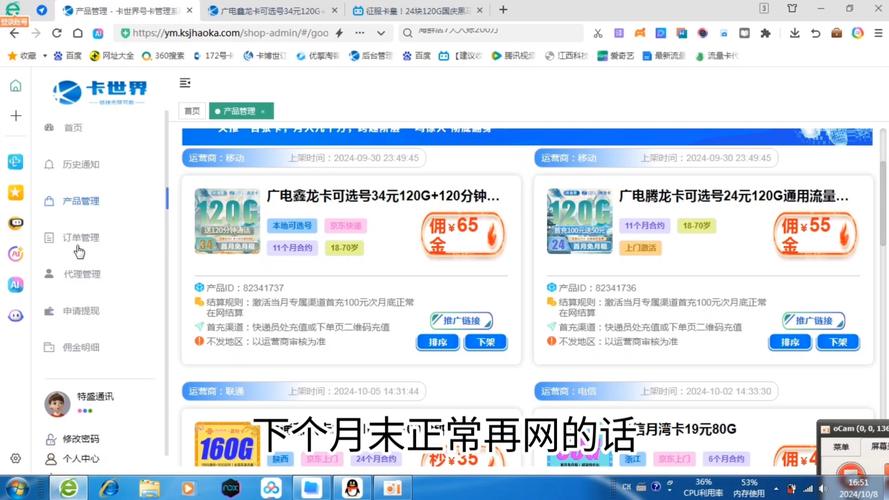
Task: Close the 产品管理 page tab
Action: pos(263,112)
